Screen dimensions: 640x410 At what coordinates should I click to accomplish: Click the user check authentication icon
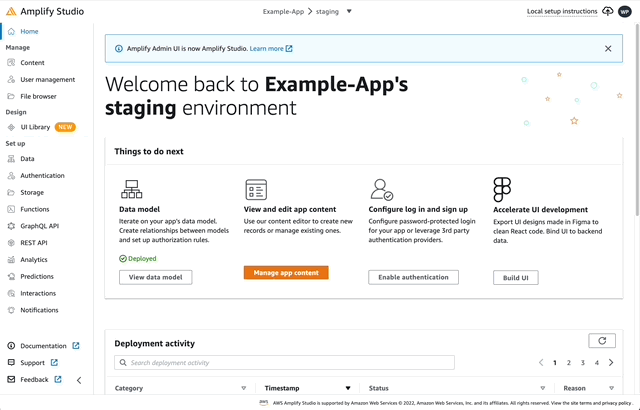381,190
